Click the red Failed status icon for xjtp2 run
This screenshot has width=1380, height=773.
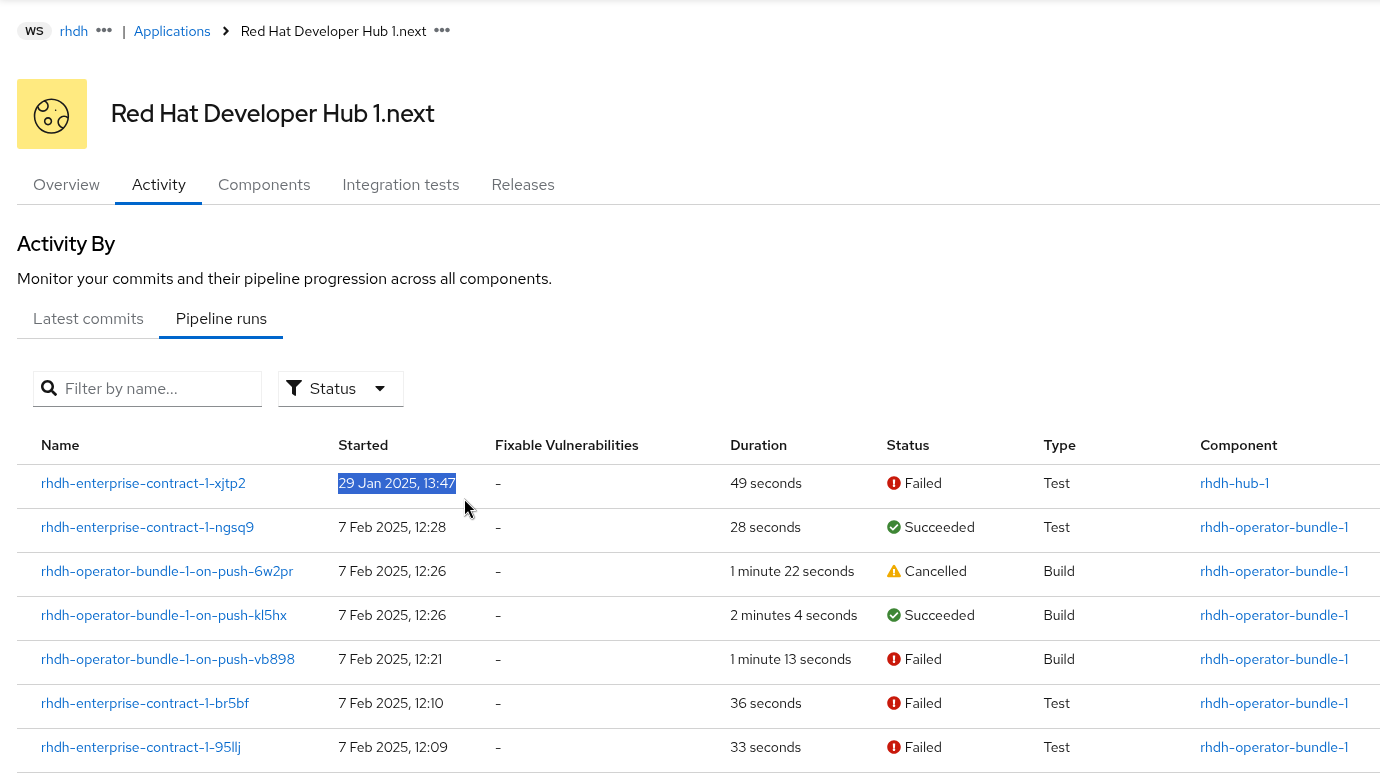click(893, 483)
